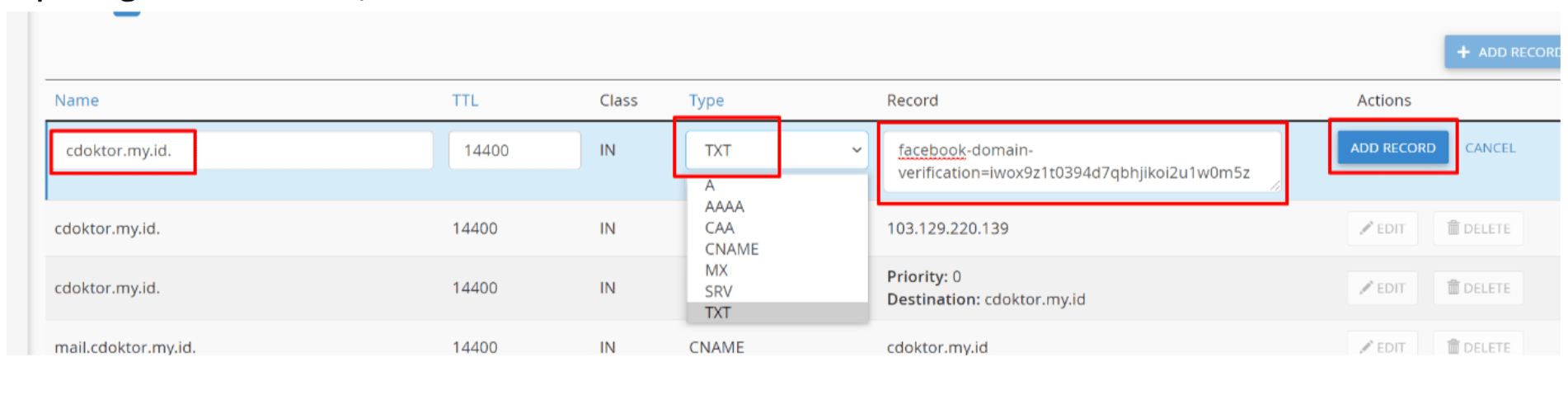Sort by Type column header

707,101
